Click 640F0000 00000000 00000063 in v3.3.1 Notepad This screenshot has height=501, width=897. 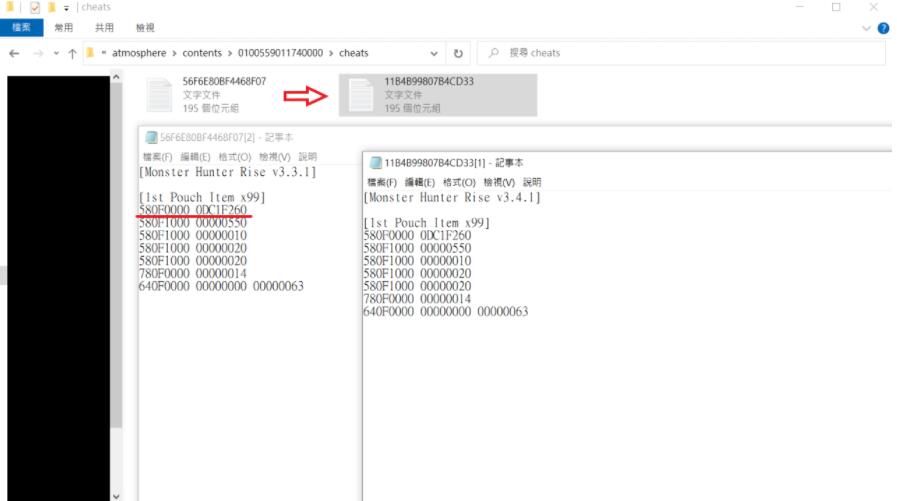(221, 286)
